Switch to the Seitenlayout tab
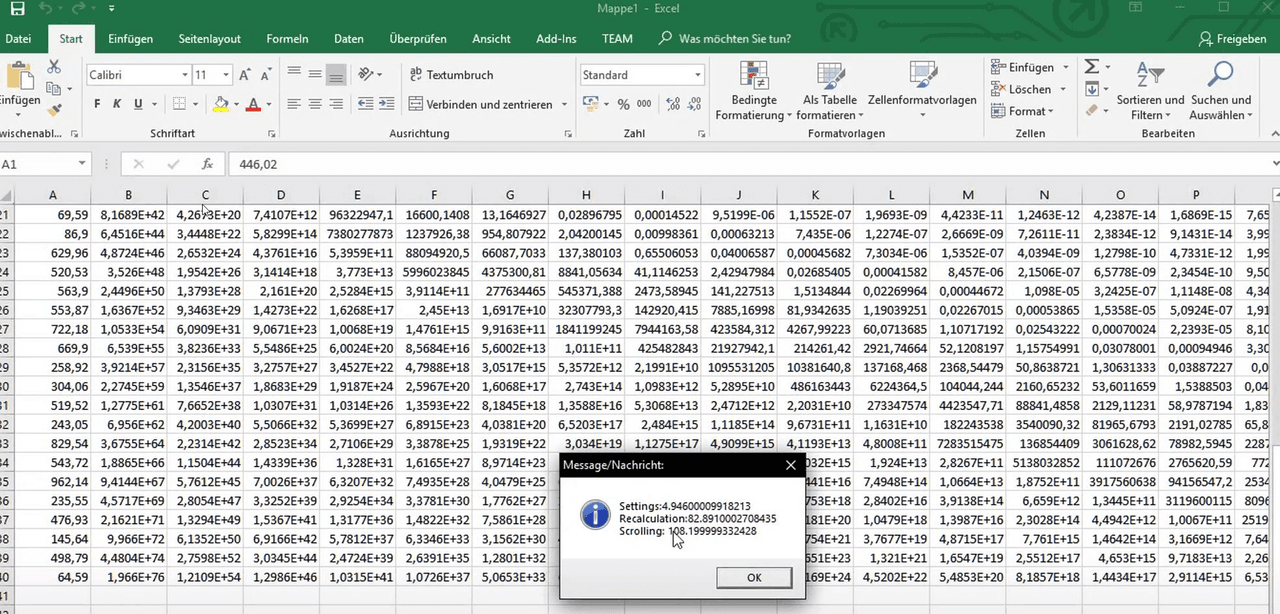 click(210, 39)
